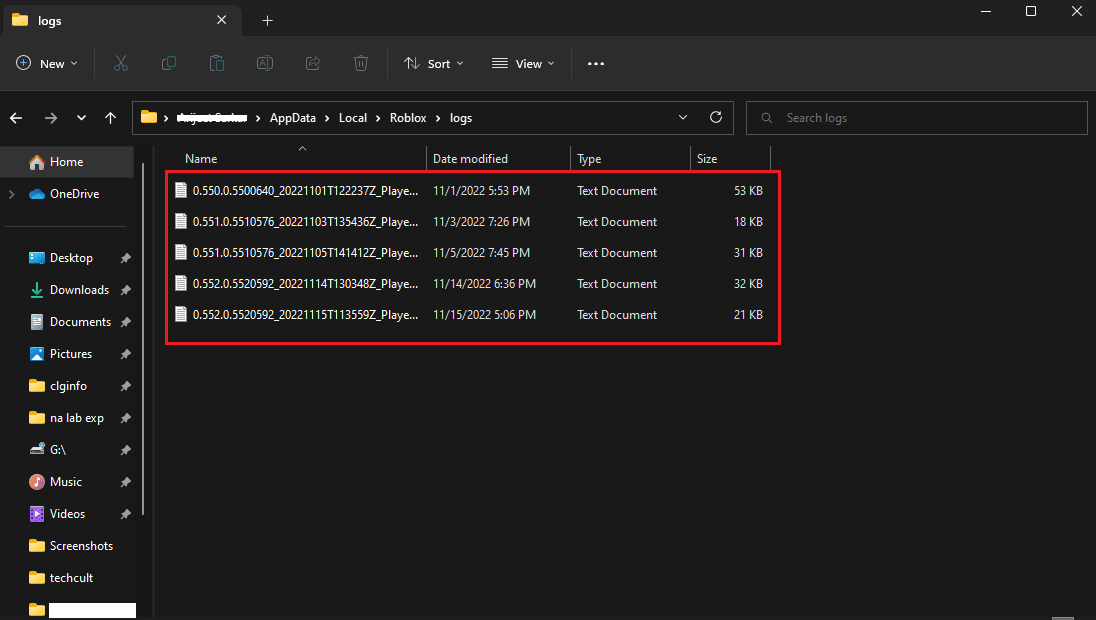Open the View dropdown menu
The height and width of the screenshot is (620, 1096).
(523, 63)
